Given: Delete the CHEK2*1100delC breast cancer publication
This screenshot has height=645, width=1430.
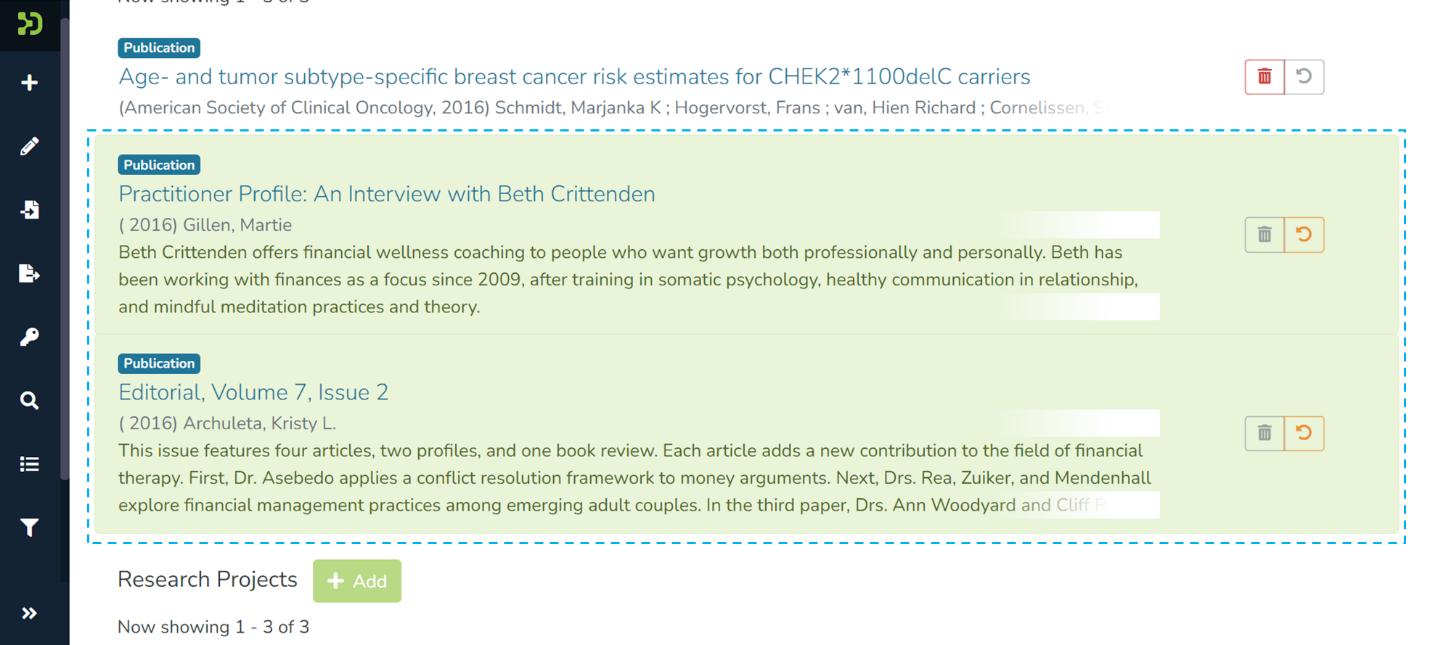Looking at the screenshot, I should pyautogui.click(x=1265, y=77).
